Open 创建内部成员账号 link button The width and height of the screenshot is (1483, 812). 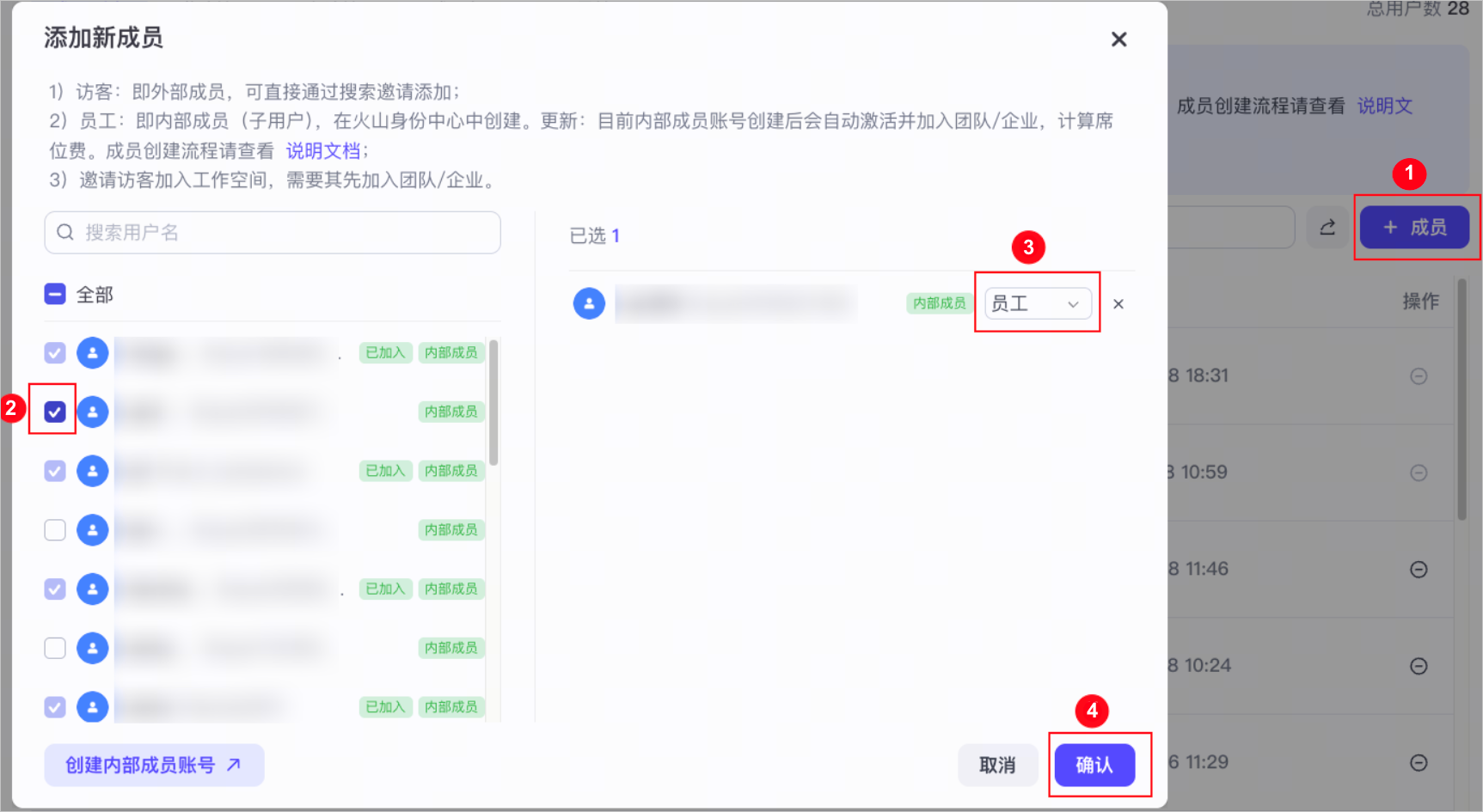tap(154, 765)
